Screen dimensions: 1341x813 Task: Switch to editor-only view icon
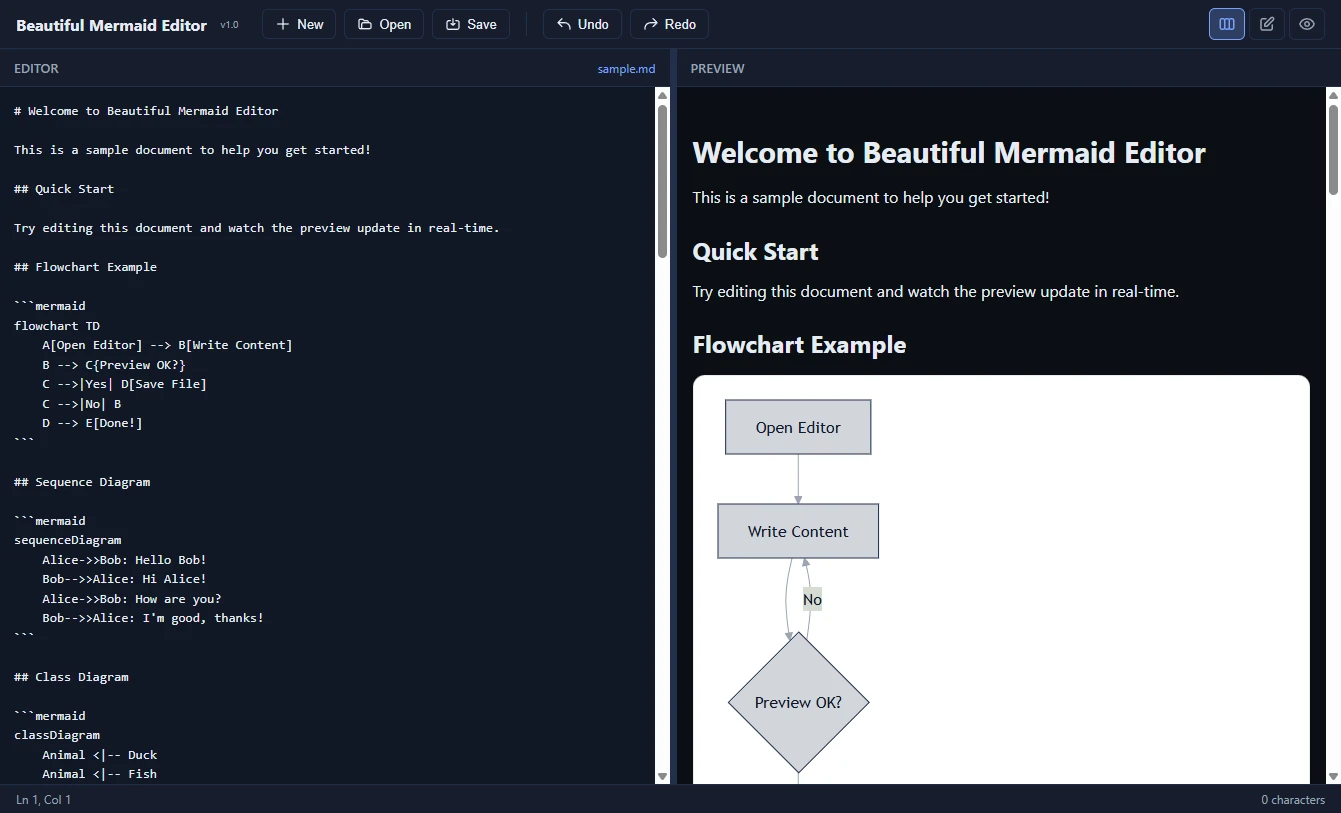coord(1267,24)
